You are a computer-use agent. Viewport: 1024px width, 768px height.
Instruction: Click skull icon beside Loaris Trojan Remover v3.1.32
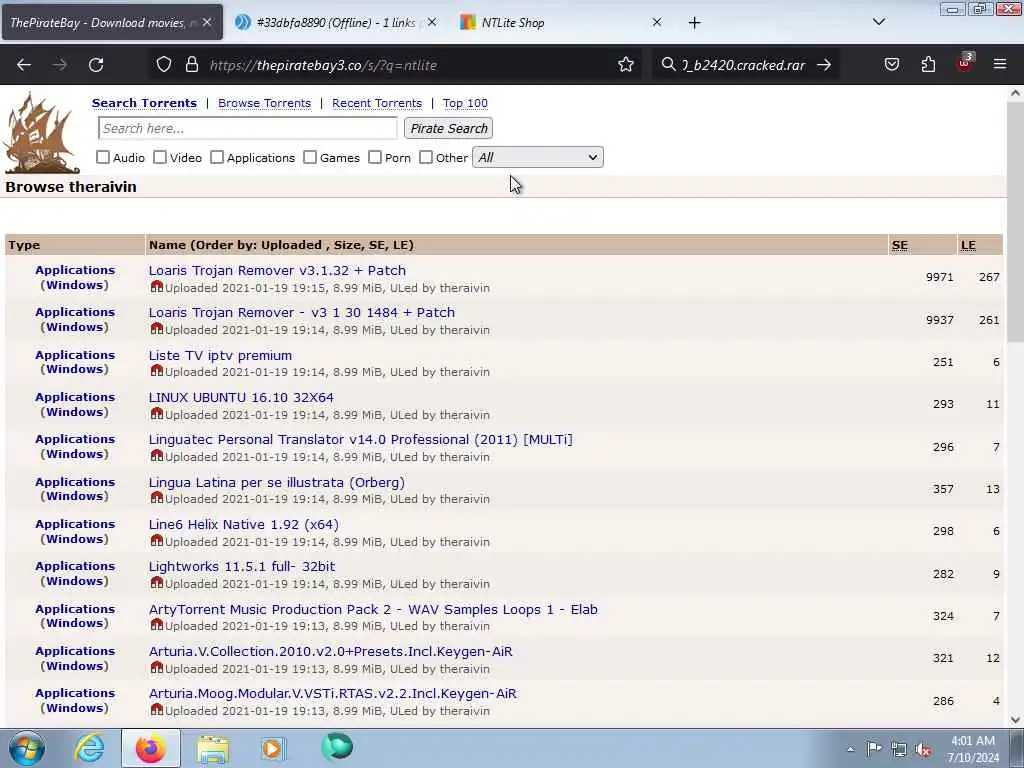point(157,287)
